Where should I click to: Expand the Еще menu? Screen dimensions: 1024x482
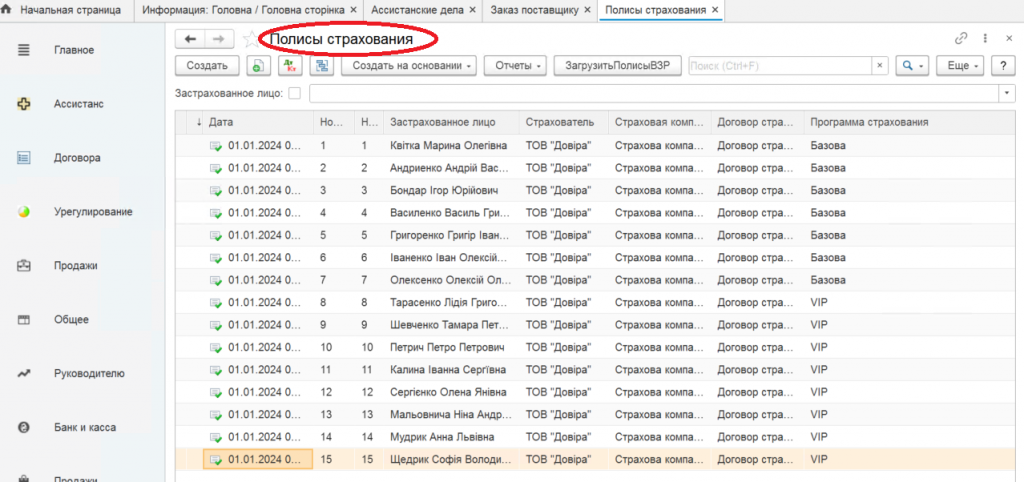(x=960, y=66)
